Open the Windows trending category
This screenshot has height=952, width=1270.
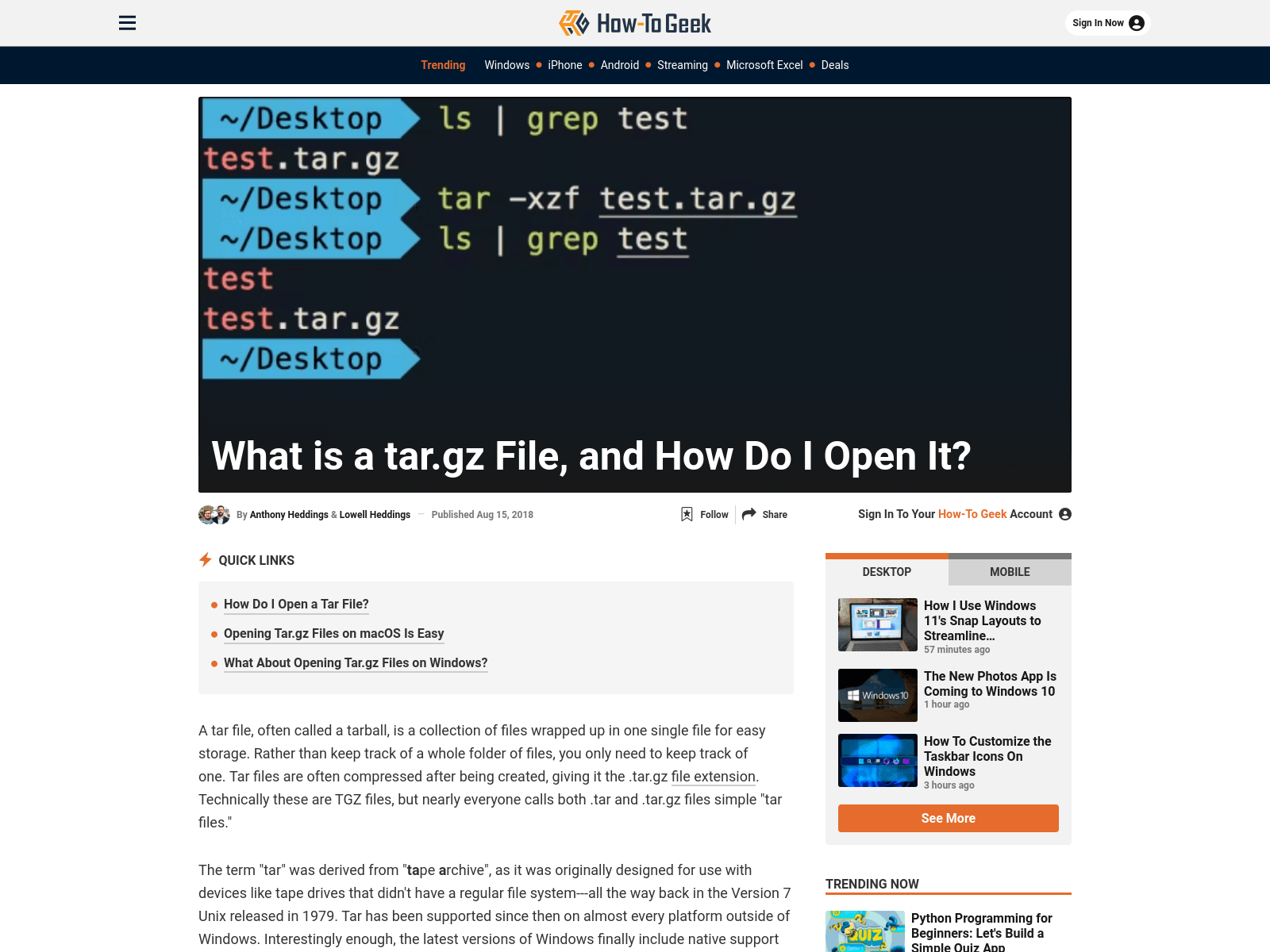pyautogui.click(x=506, y=65)
